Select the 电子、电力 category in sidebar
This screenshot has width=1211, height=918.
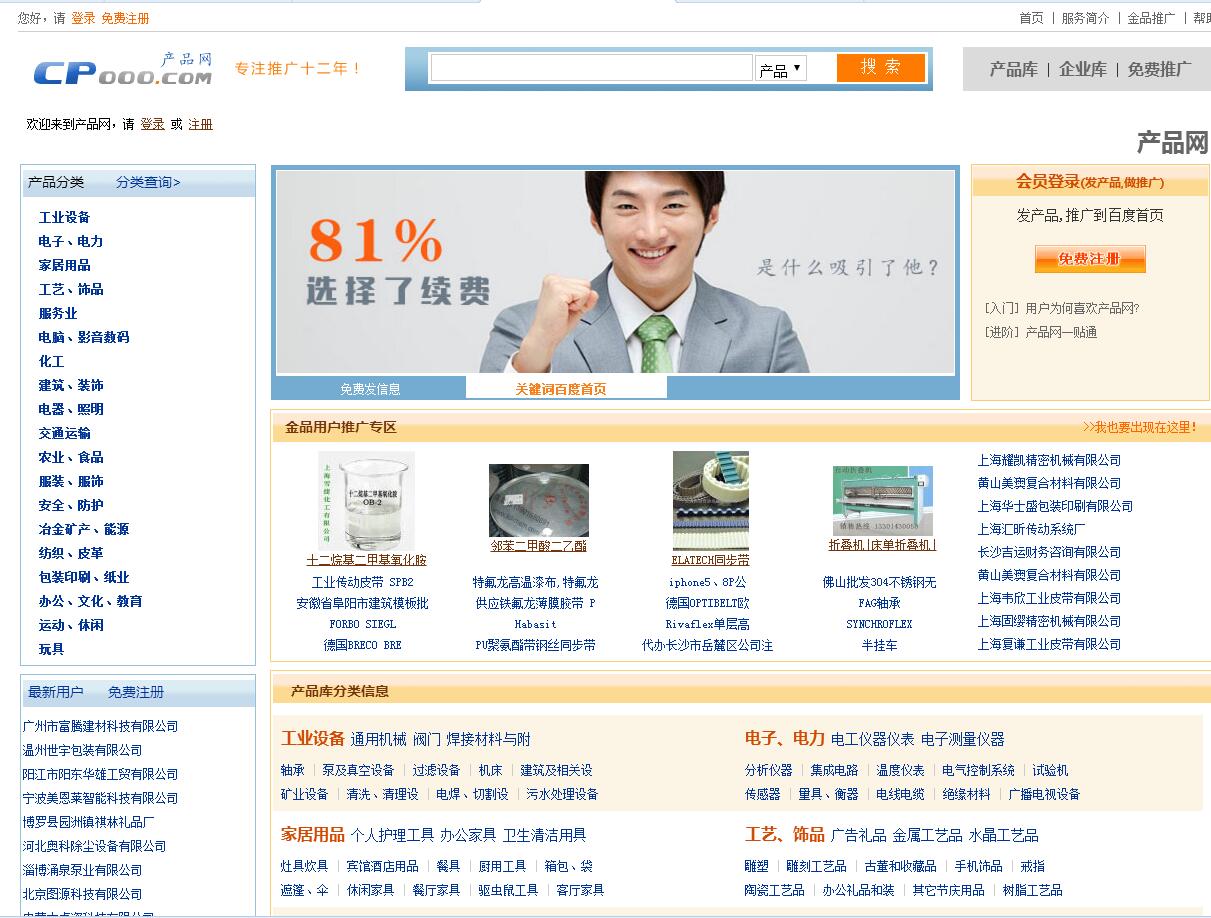(70, 241)
